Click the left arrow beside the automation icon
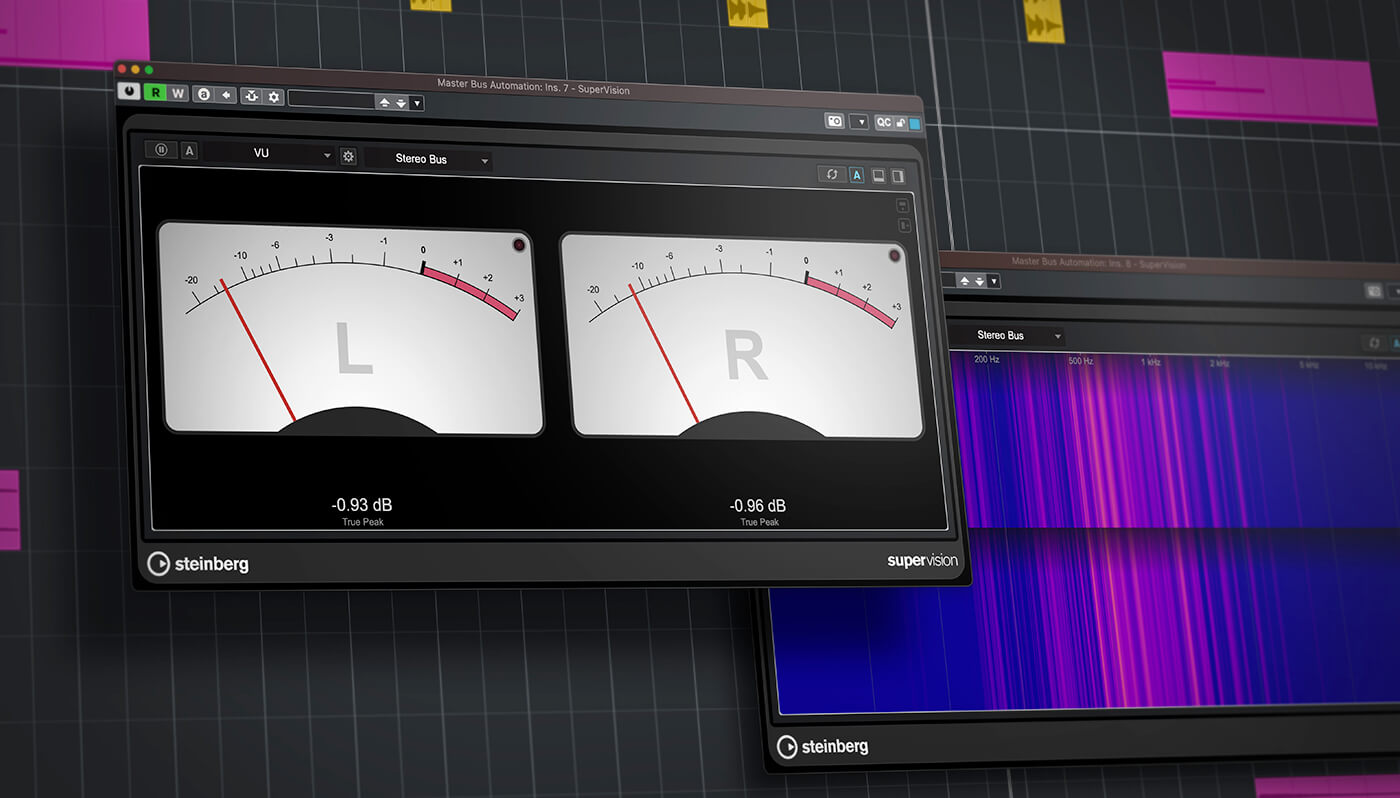 point(227,94)
